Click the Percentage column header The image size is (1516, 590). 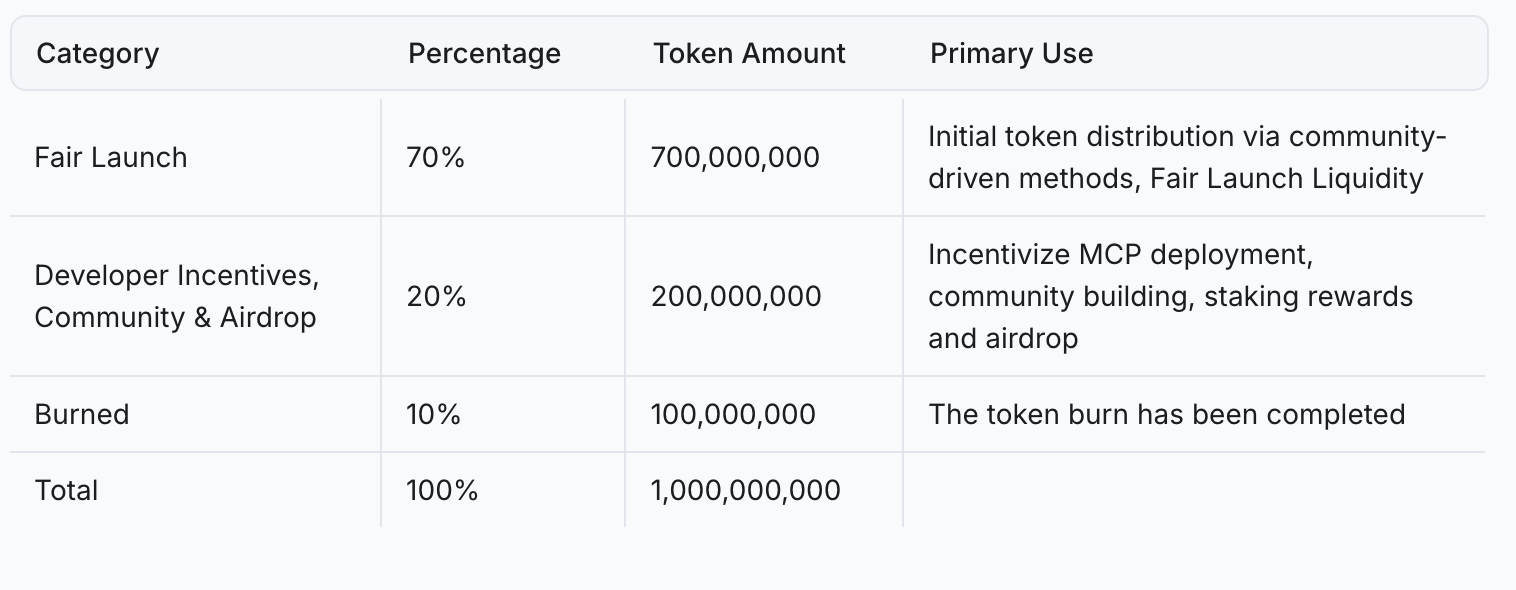(x=484, y=53)
